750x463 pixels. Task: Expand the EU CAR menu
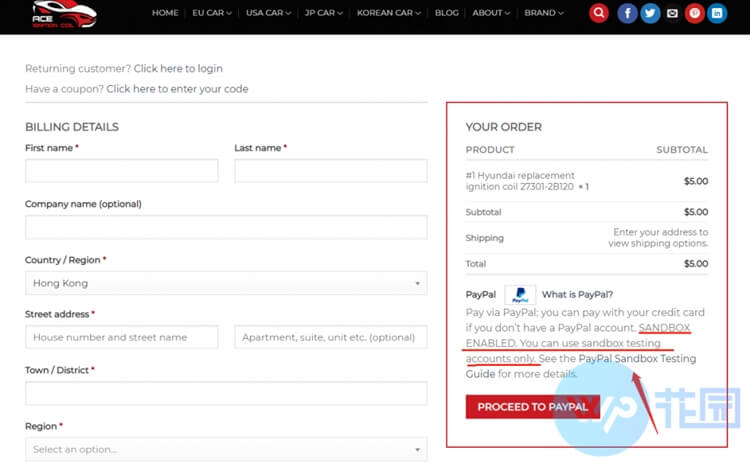pos(212,13)
